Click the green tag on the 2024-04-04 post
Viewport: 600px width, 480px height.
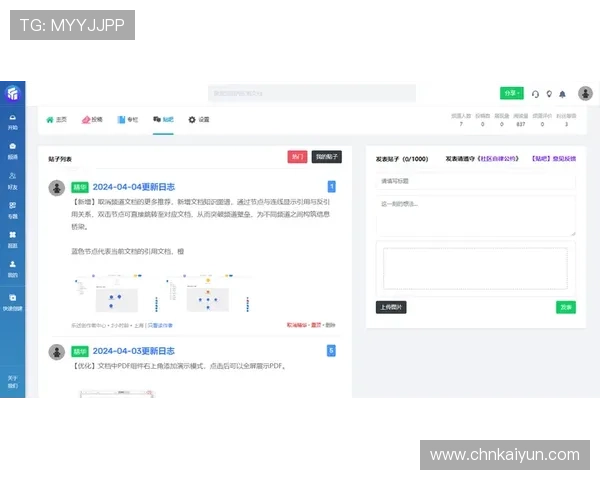pos(80,187)
